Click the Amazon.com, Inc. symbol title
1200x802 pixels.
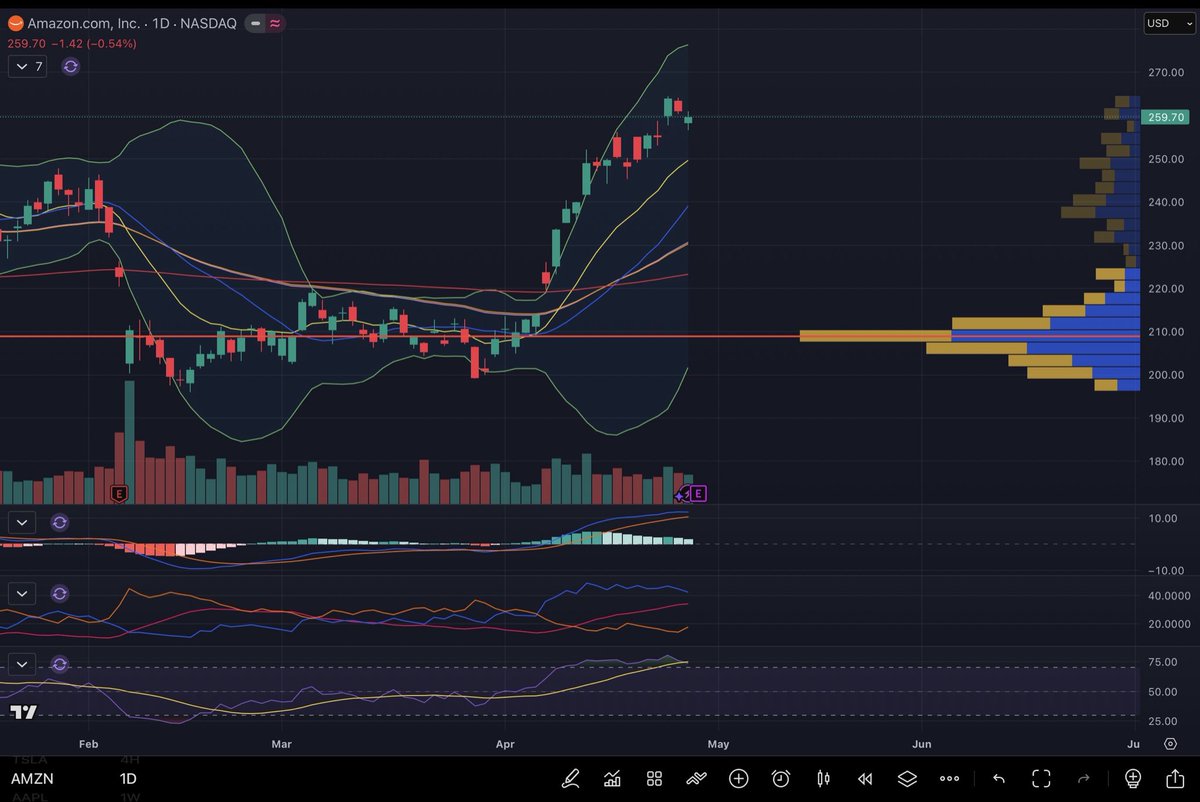coord(85,23)
